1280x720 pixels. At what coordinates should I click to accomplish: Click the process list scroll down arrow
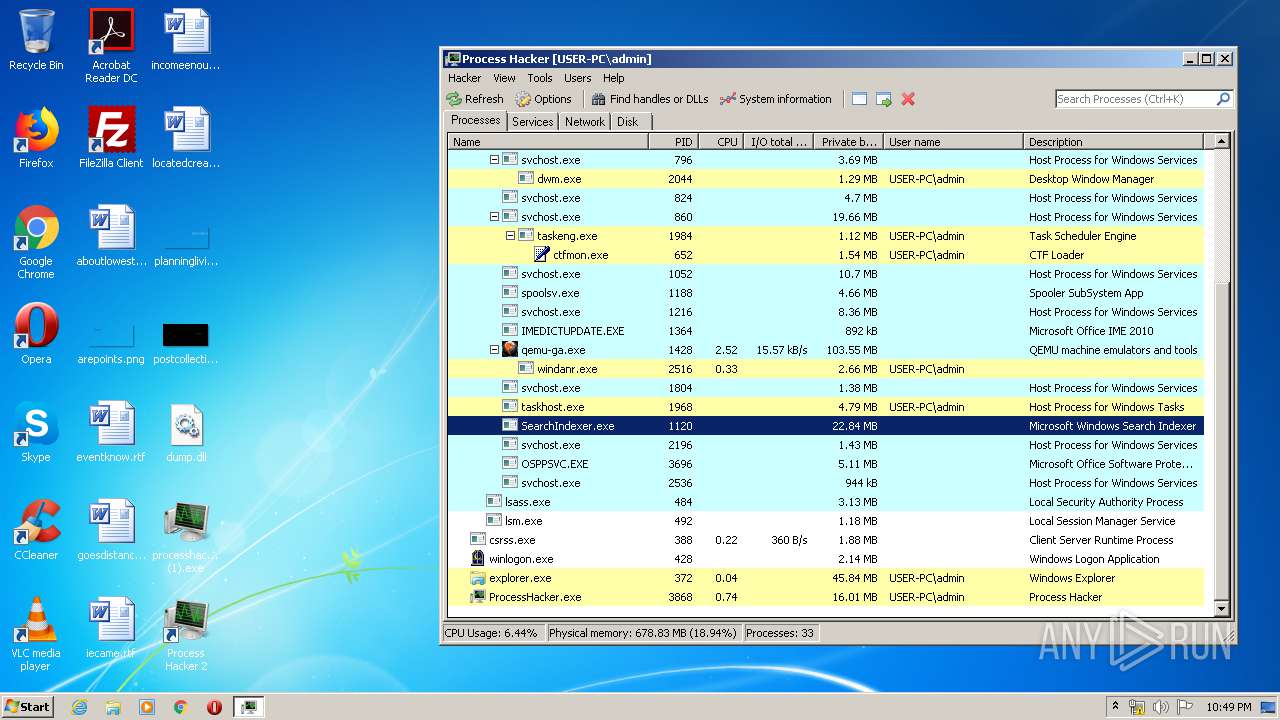pos(1220,608)
